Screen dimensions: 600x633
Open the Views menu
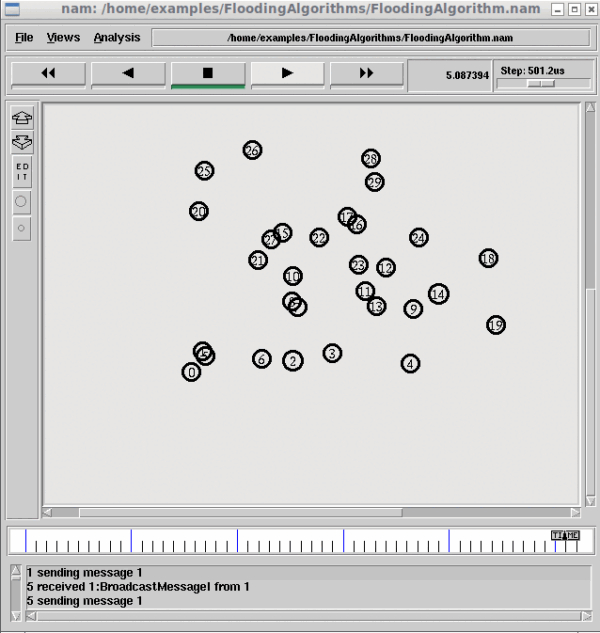pyautogui.click(x=63, y=37)
